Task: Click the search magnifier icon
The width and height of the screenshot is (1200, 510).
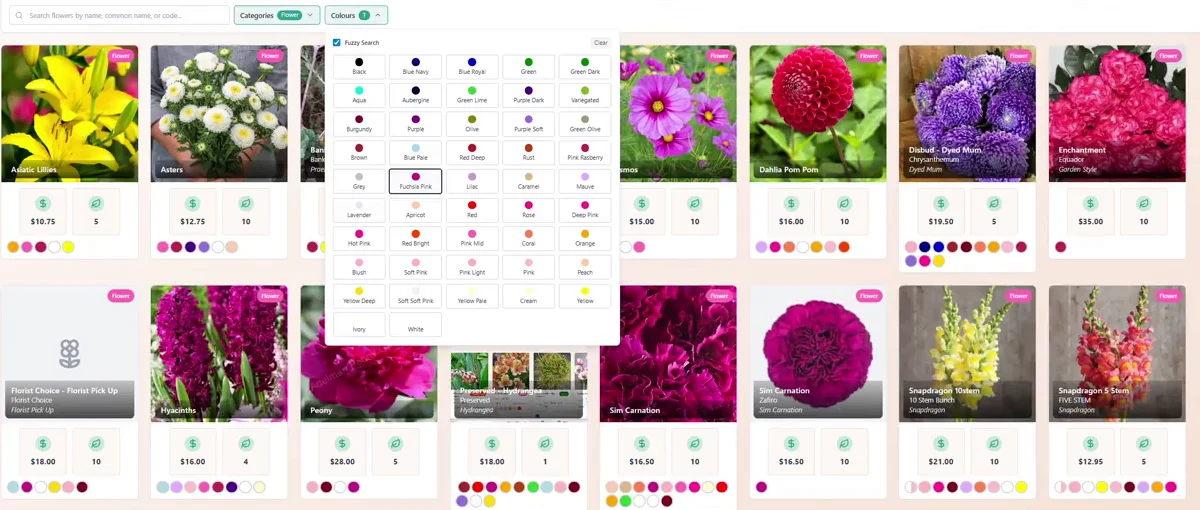Action: 19,16
